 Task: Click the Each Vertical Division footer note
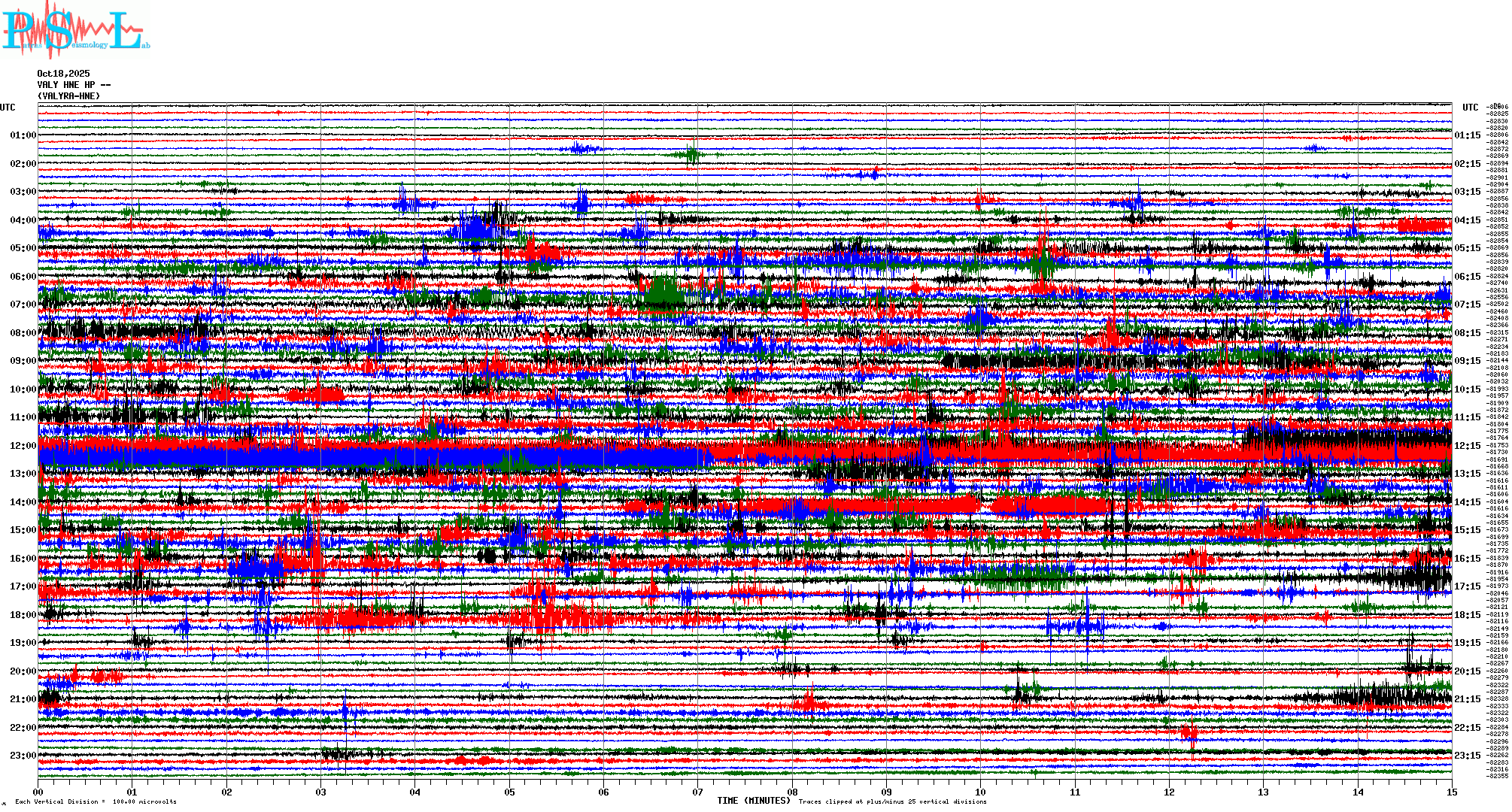coord(96,801)
